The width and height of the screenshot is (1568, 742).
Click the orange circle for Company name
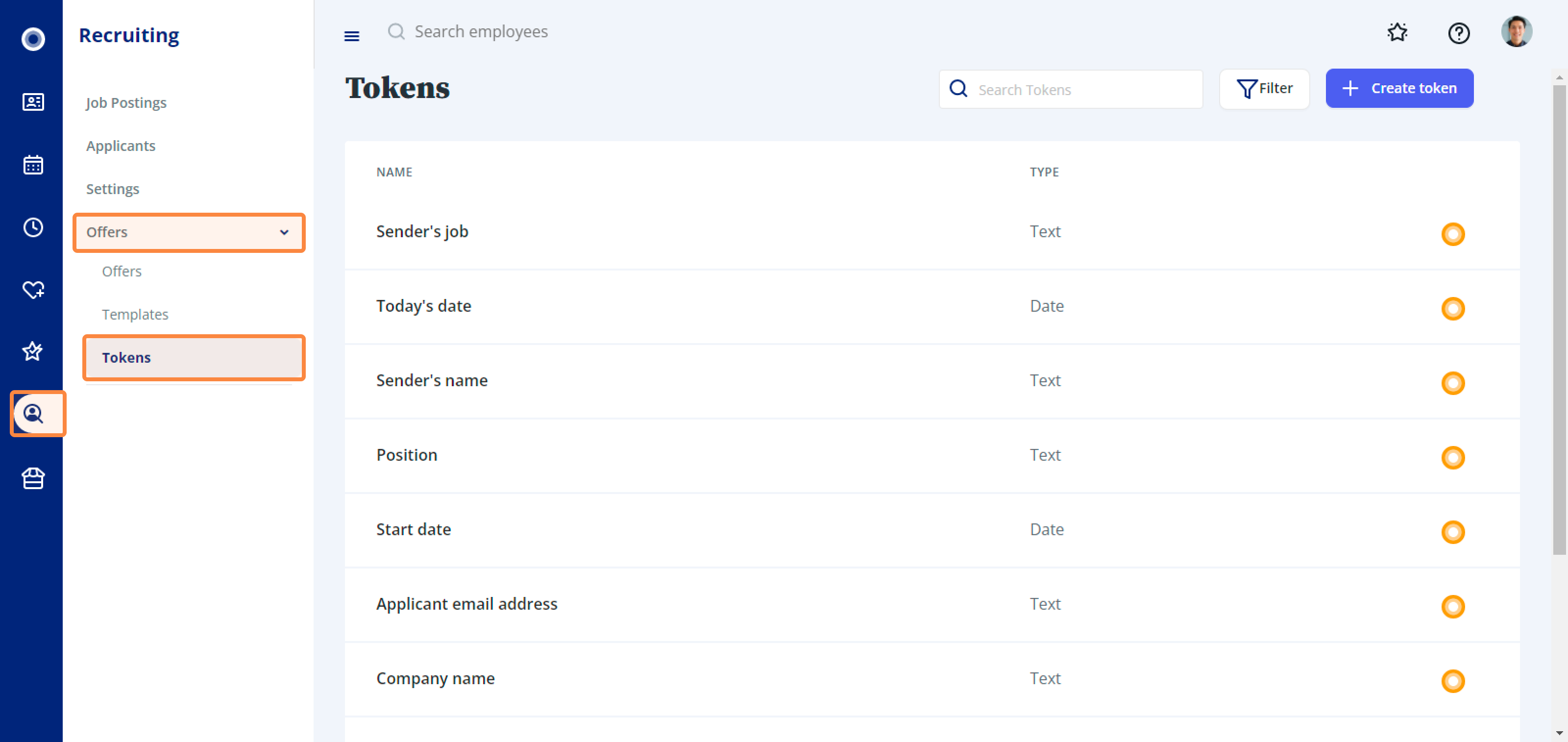pos(1452,681)
